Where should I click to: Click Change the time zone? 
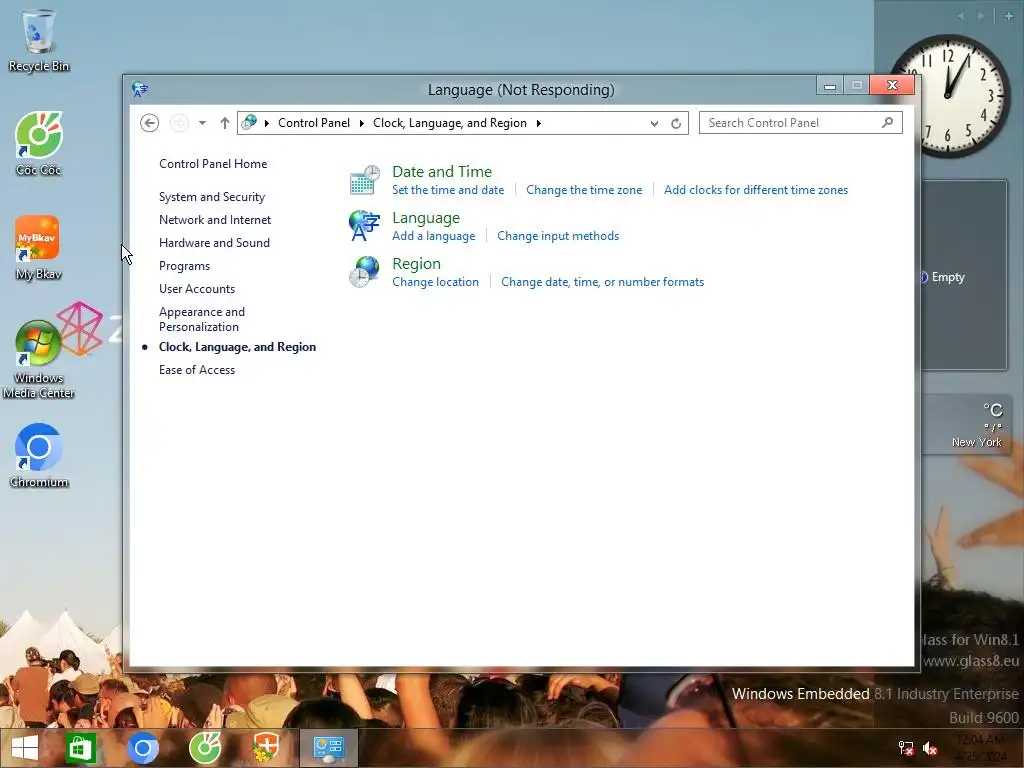[584, 190]
